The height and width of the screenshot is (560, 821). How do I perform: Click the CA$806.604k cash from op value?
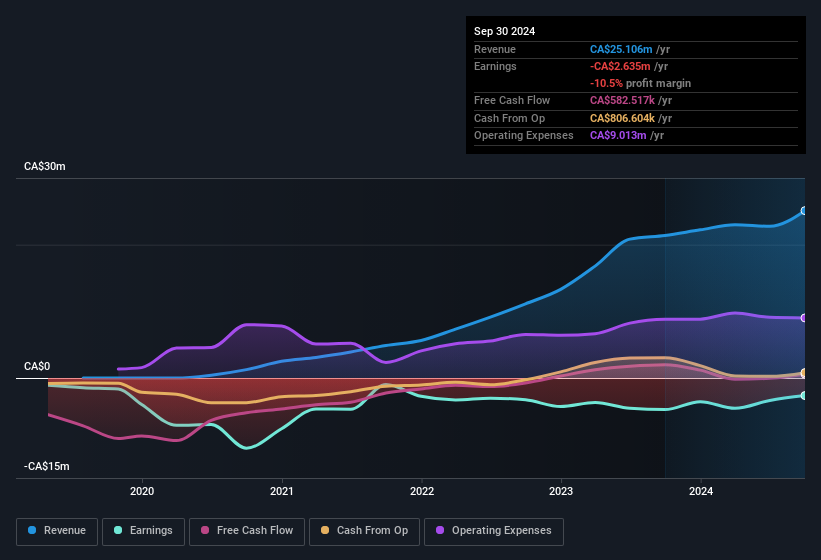pos(622,118)
